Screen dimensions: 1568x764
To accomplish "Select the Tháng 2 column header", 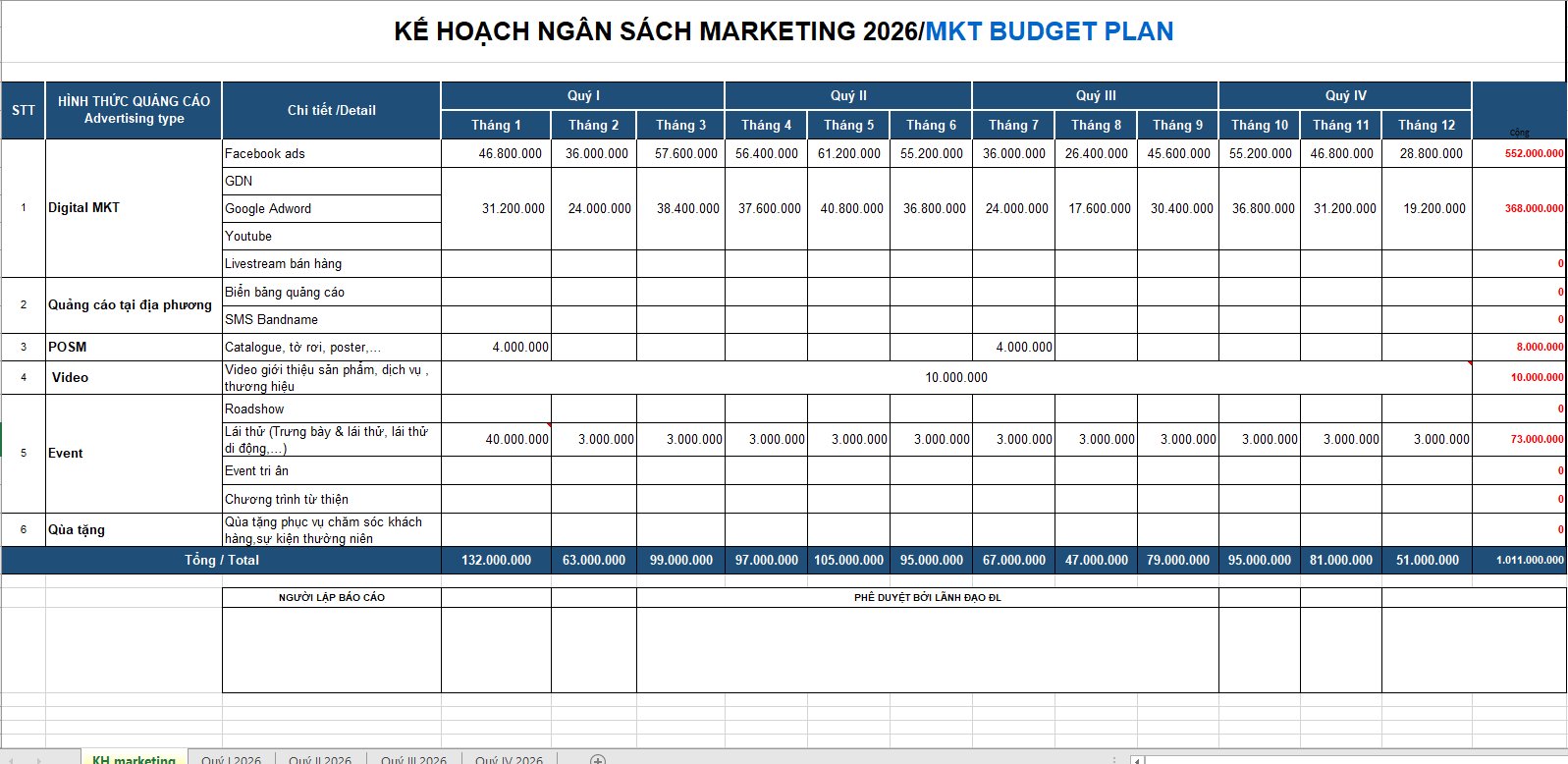I will (x=594, y=125).
